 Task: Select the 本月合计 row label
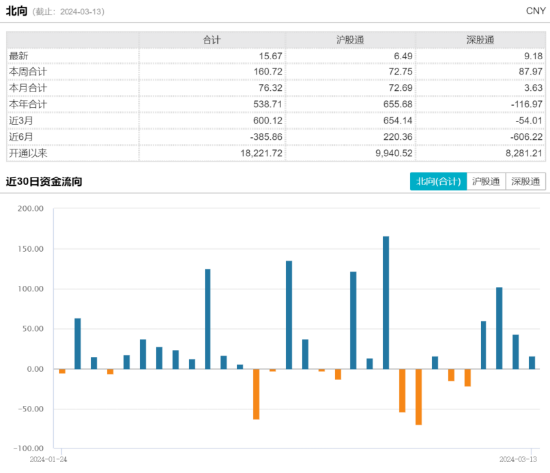[x=28, y=88]
